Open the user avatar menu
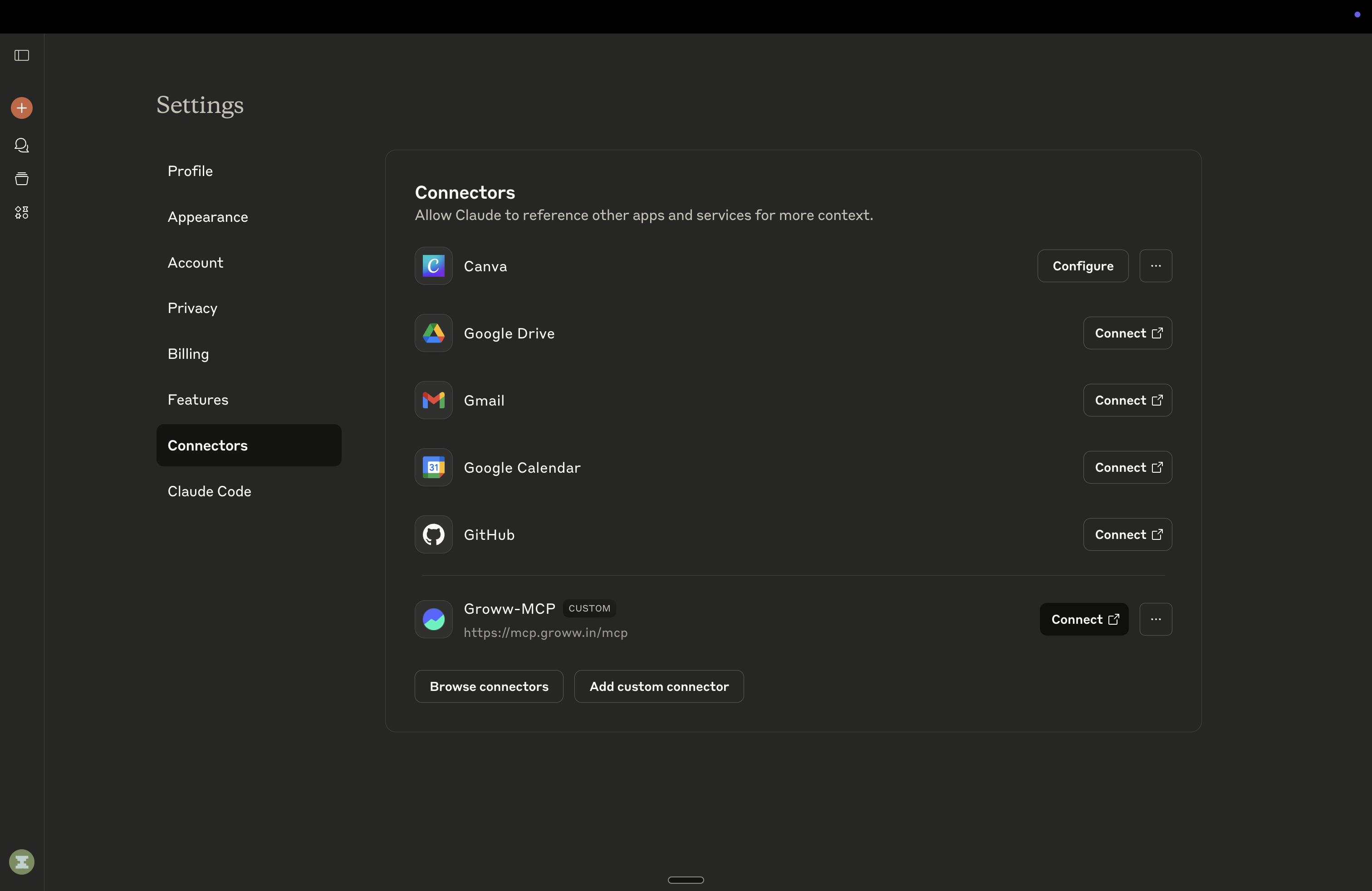The width and height of the screenshot is (1372, 891). (22, 862)
